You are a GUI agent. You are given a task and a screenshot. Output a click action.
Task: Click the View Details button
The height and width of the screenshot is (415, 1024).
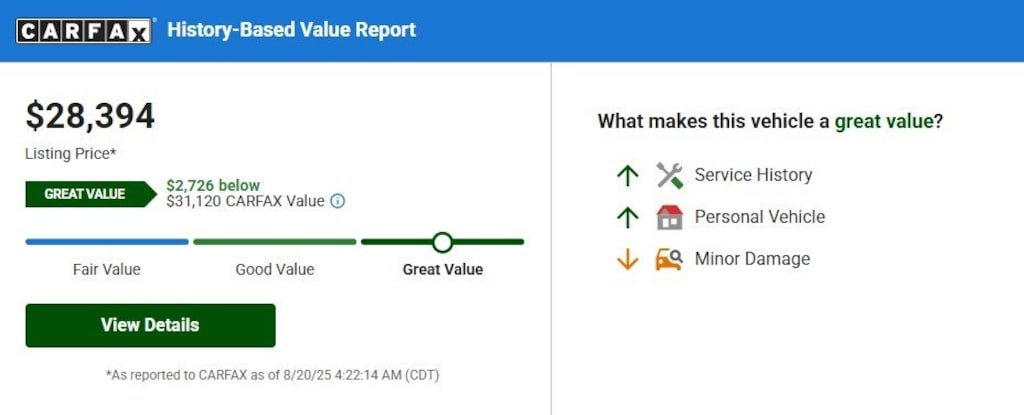tap(150, 325)
